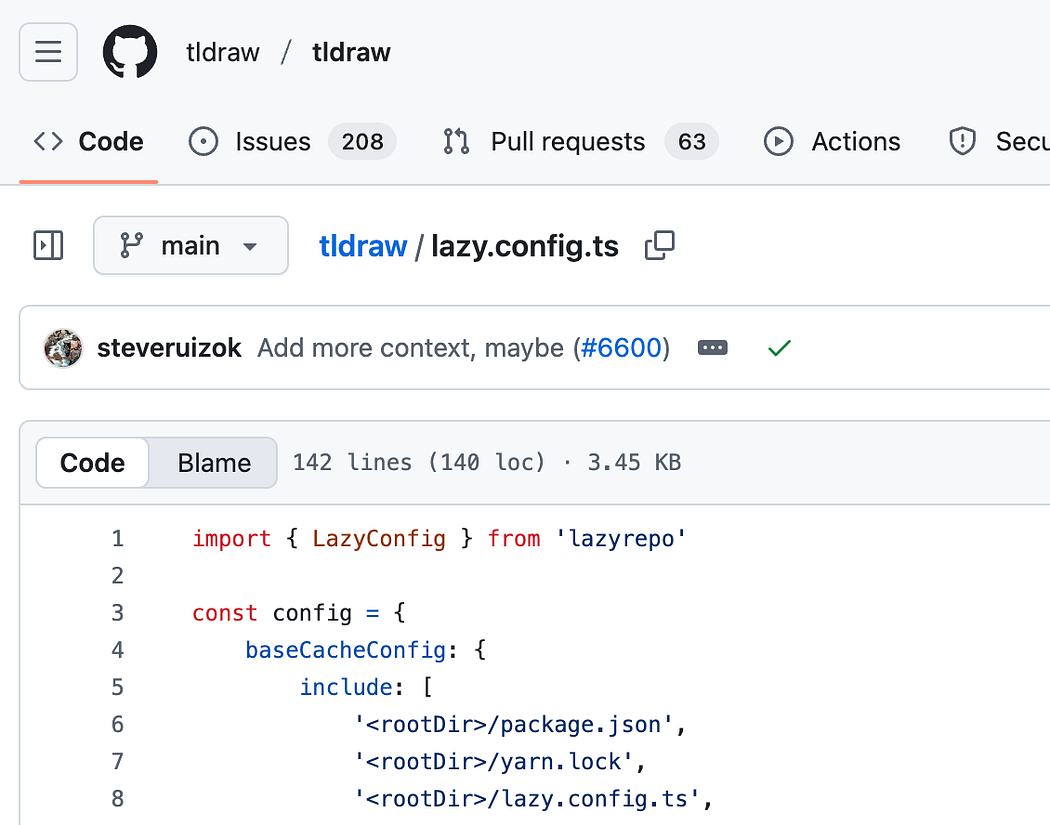Screen dimensions: 1050x825
Task: Open the tldraw repository name link
Action: (352, 52)
